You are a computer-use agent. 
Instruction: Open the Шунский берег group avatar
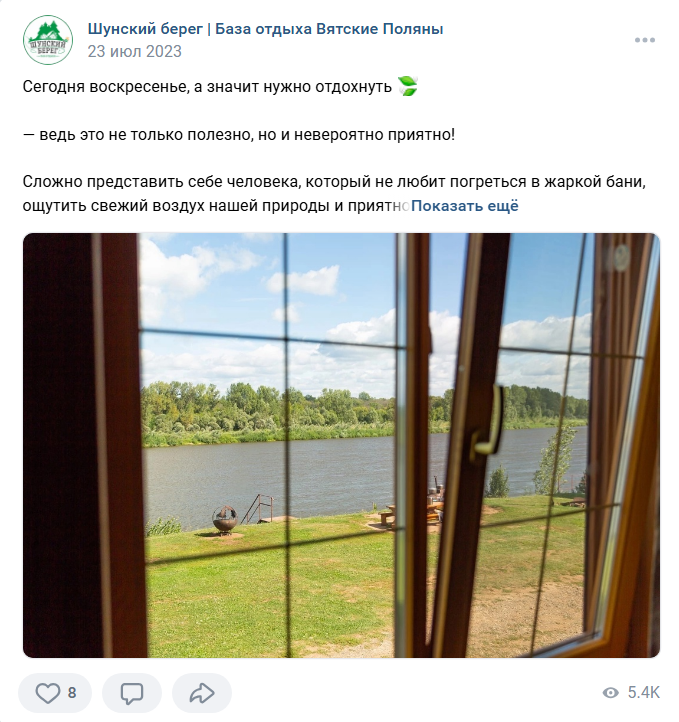pos(48,40)
